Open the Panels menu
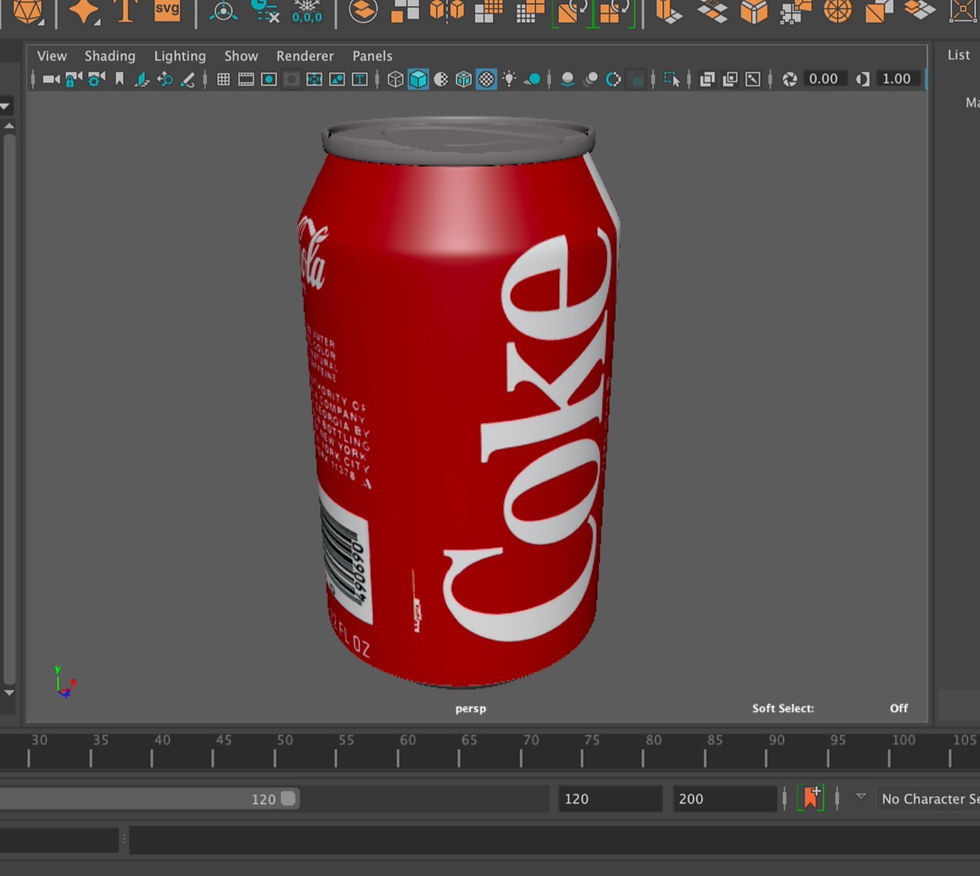 pyautogui.click(x=372, y=56)
